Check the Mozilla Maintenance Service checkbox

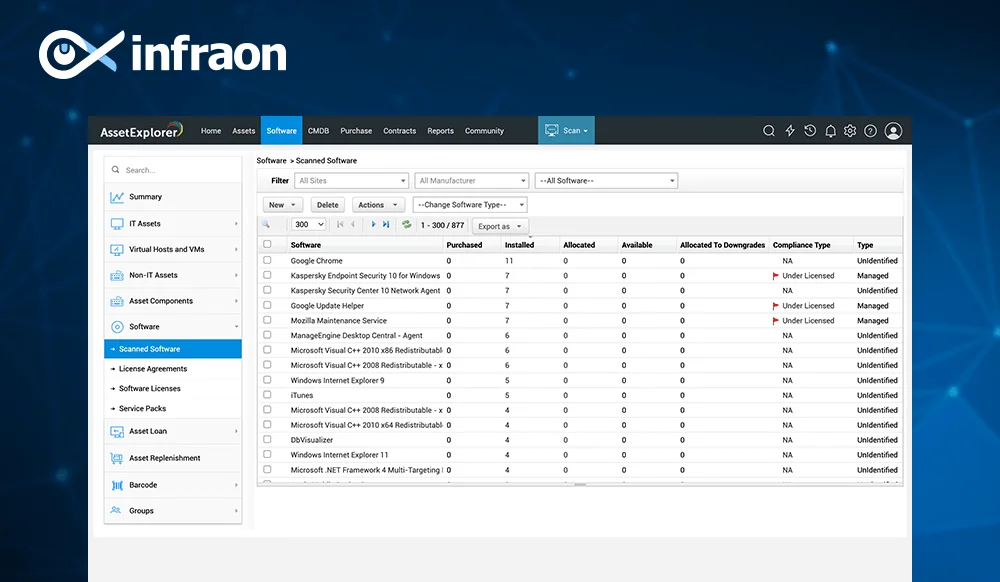point(267,320)
